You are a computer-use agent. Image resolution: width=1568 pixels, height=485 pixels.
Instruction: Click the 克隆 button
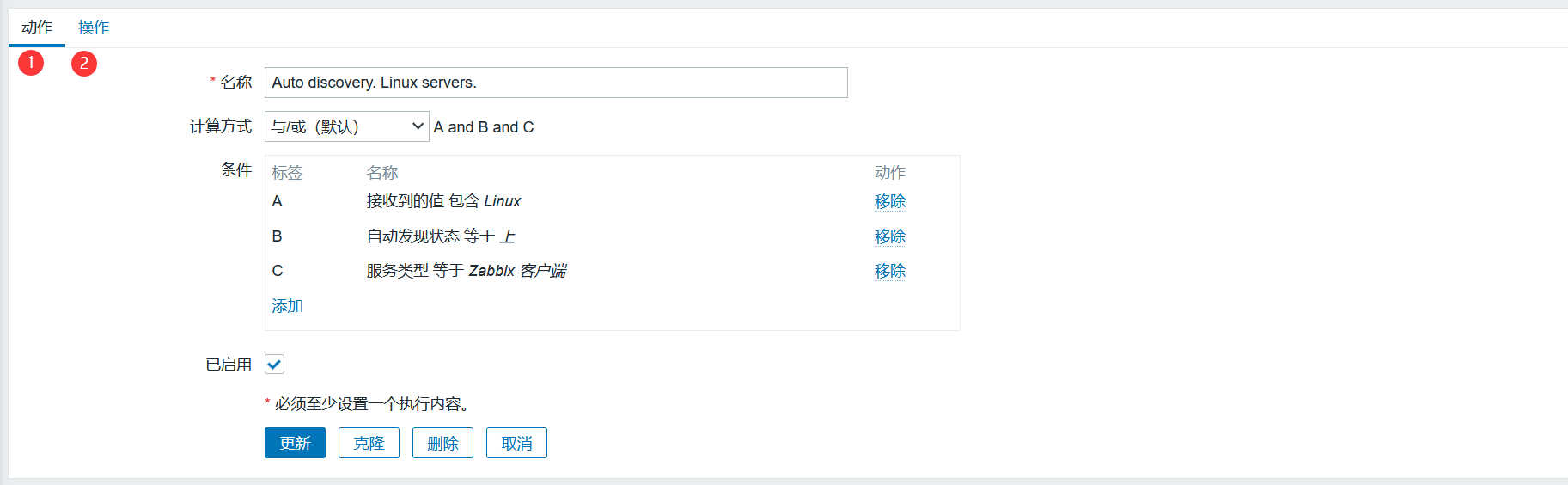[369, 443]
